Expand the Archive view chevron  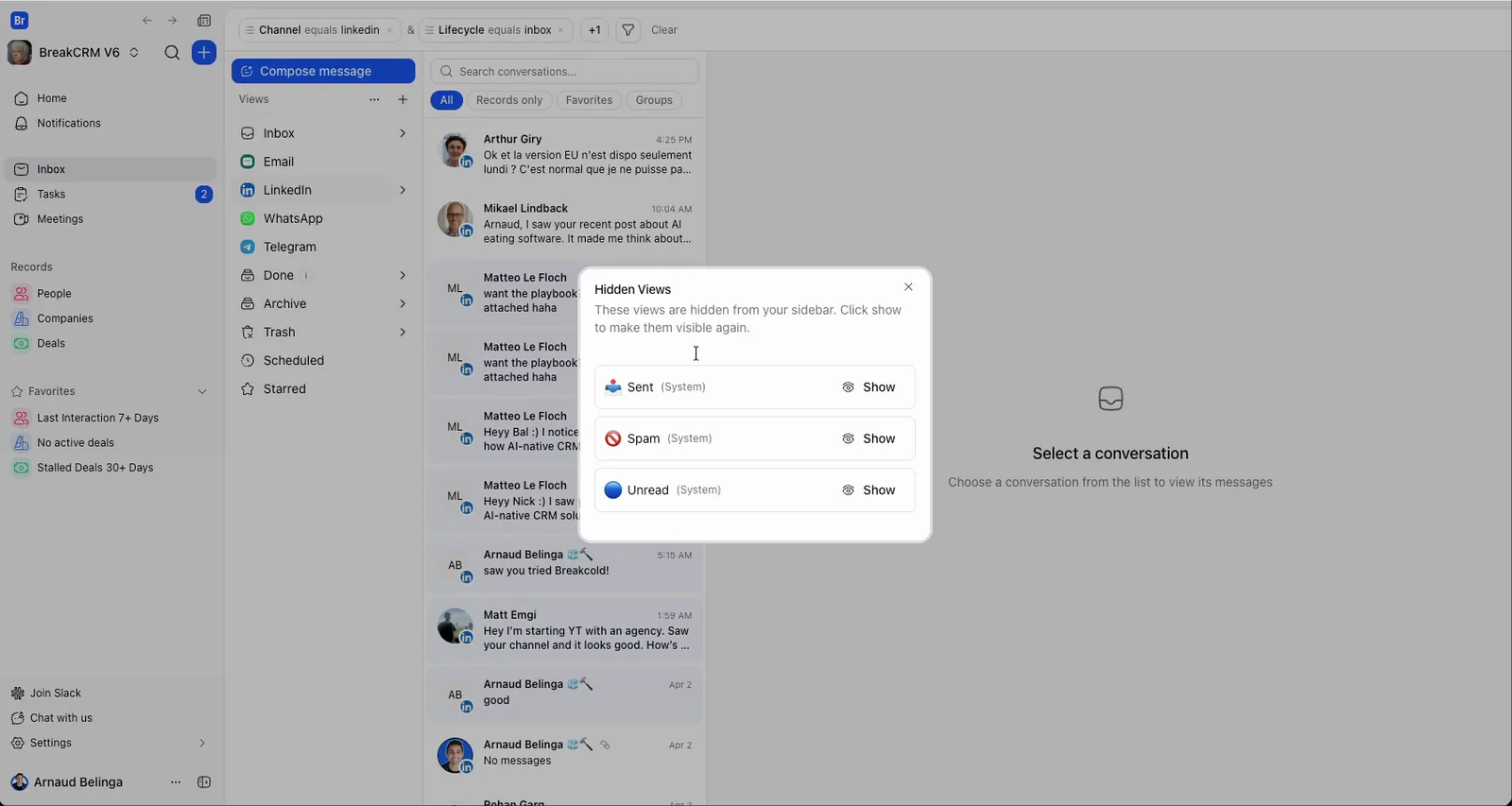(x=403, y=303)
